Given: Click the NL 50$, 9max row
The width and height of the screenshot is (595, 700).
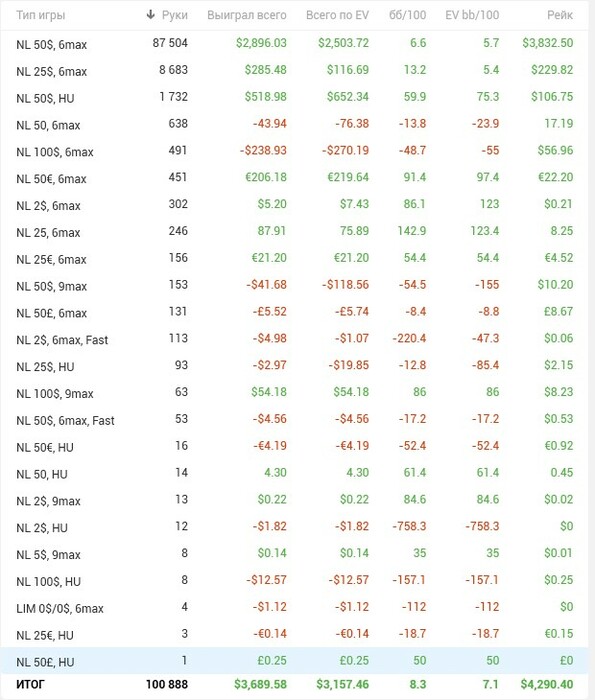Looking at the screenshot, I should click(x=295, y=285).
